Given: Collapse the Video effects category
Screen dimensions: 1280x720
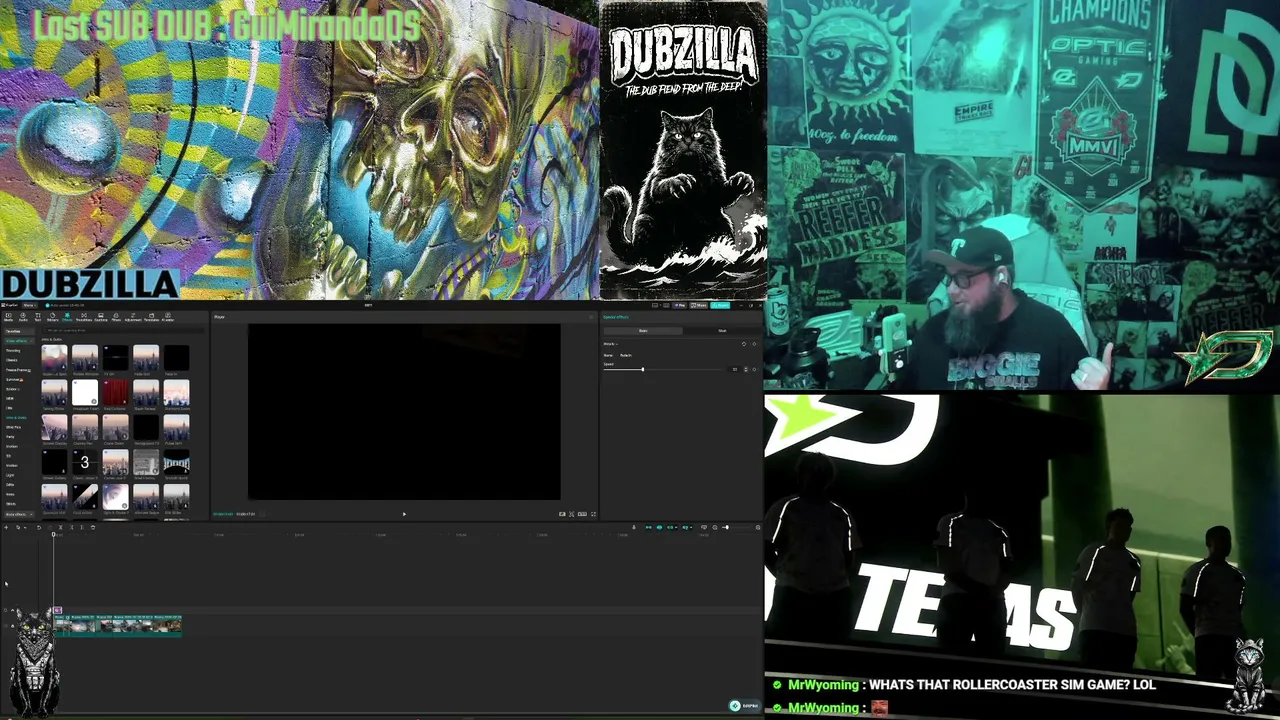Looking at the screenshot, I should pyautogui.click(x=17, y=341).
